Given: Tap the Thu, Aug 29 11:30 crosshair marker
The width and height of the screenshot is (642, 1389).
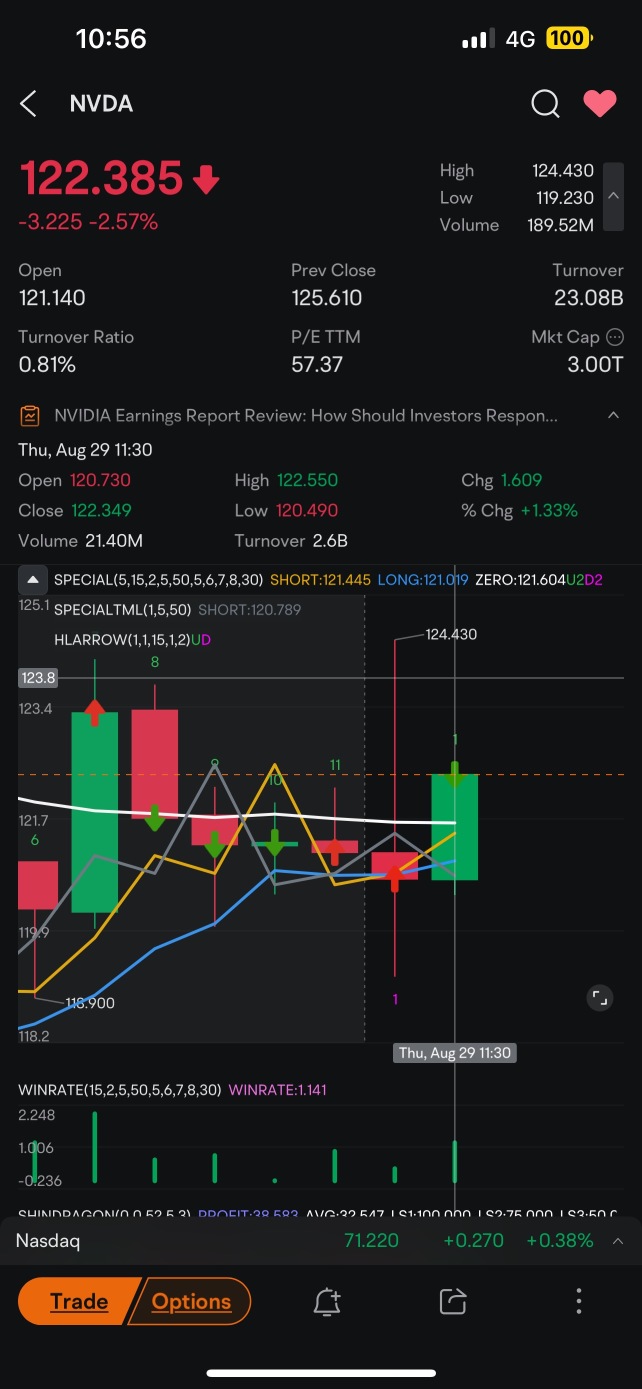Looking at the screenshot, I should pyautogui.click(x=456, y=1053).
